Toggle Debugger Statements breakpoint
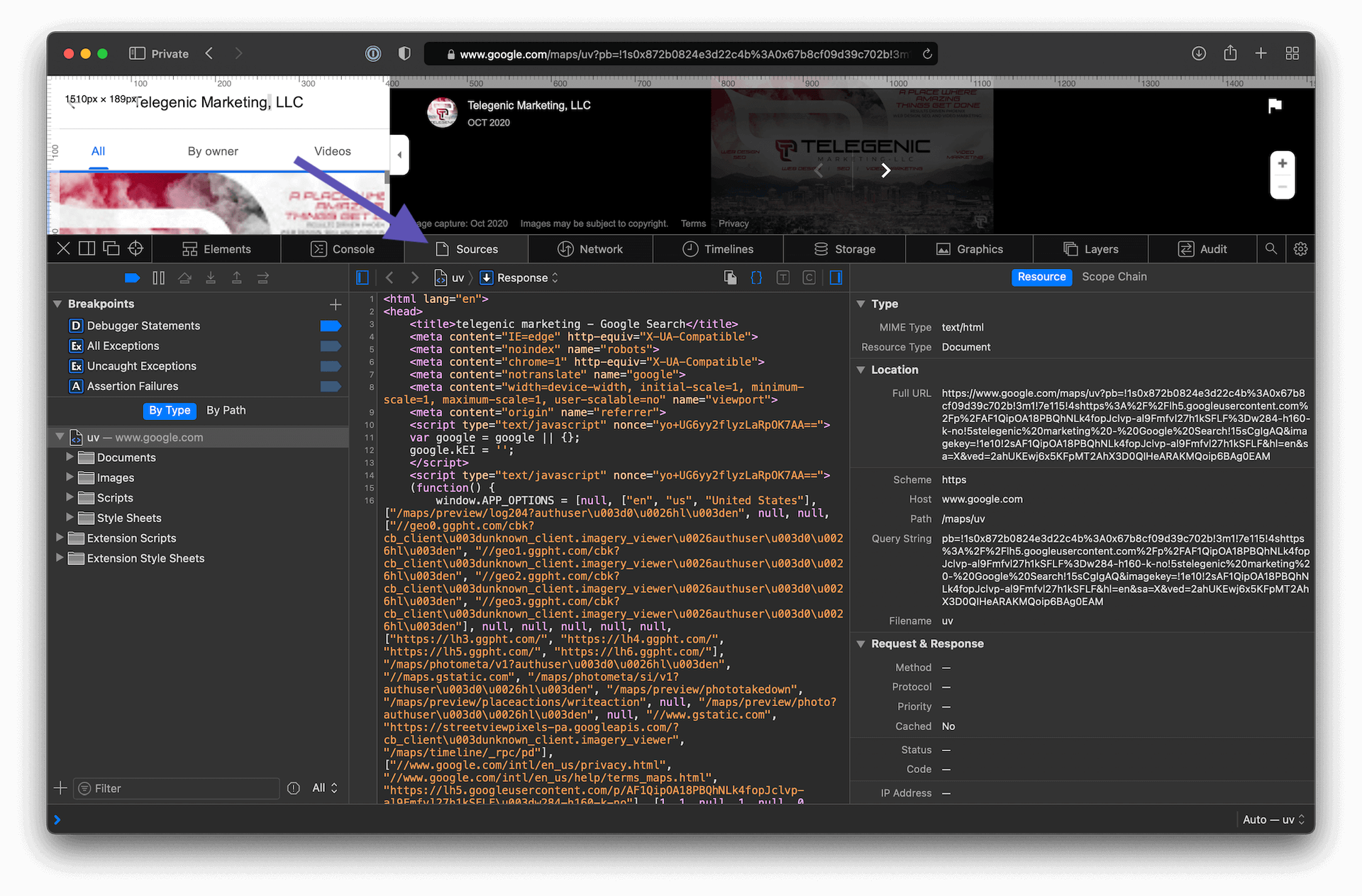The width and height of the screenshot is (1362, 896). [331, 326]
